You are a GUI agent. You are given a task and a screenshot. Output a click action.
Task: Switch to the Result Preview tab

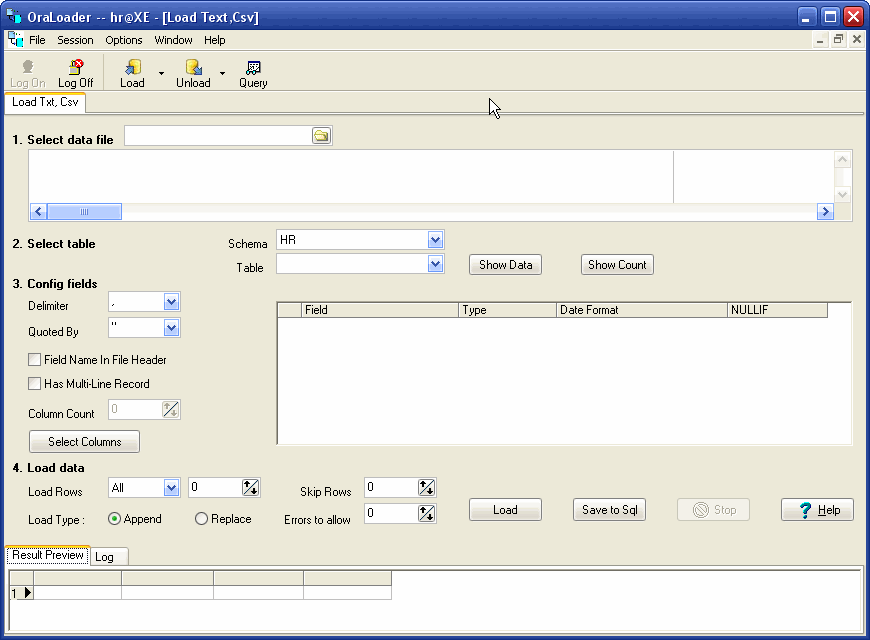coord(48,555)
